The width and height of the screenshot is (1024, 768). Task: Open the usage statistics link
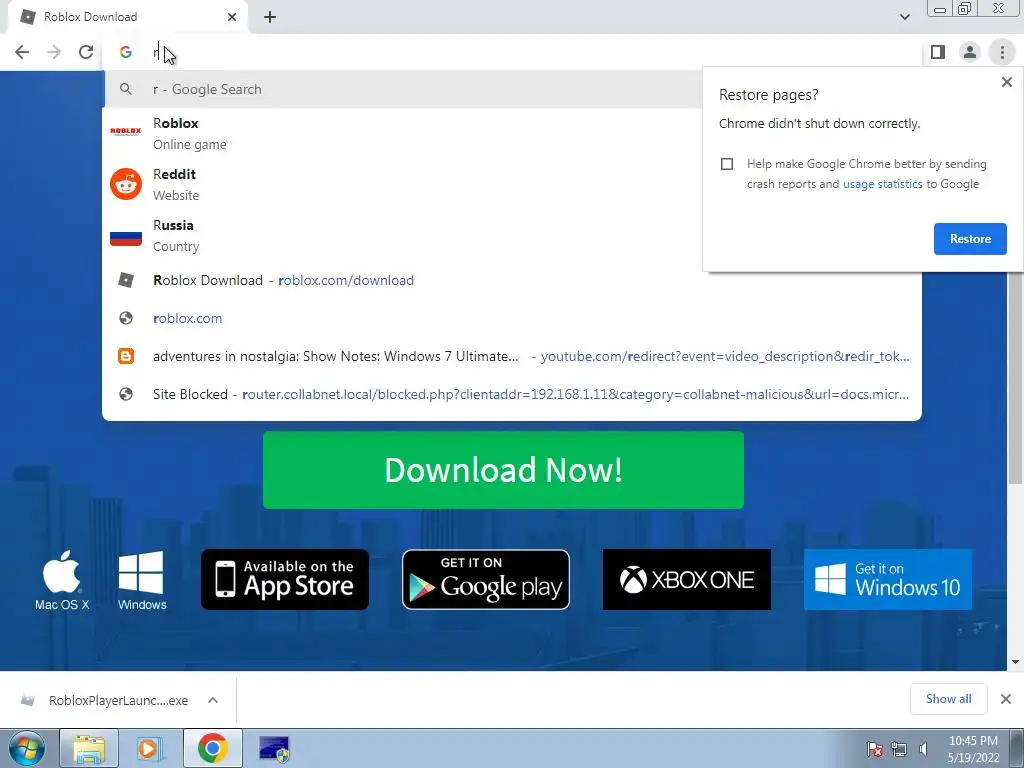882,184
